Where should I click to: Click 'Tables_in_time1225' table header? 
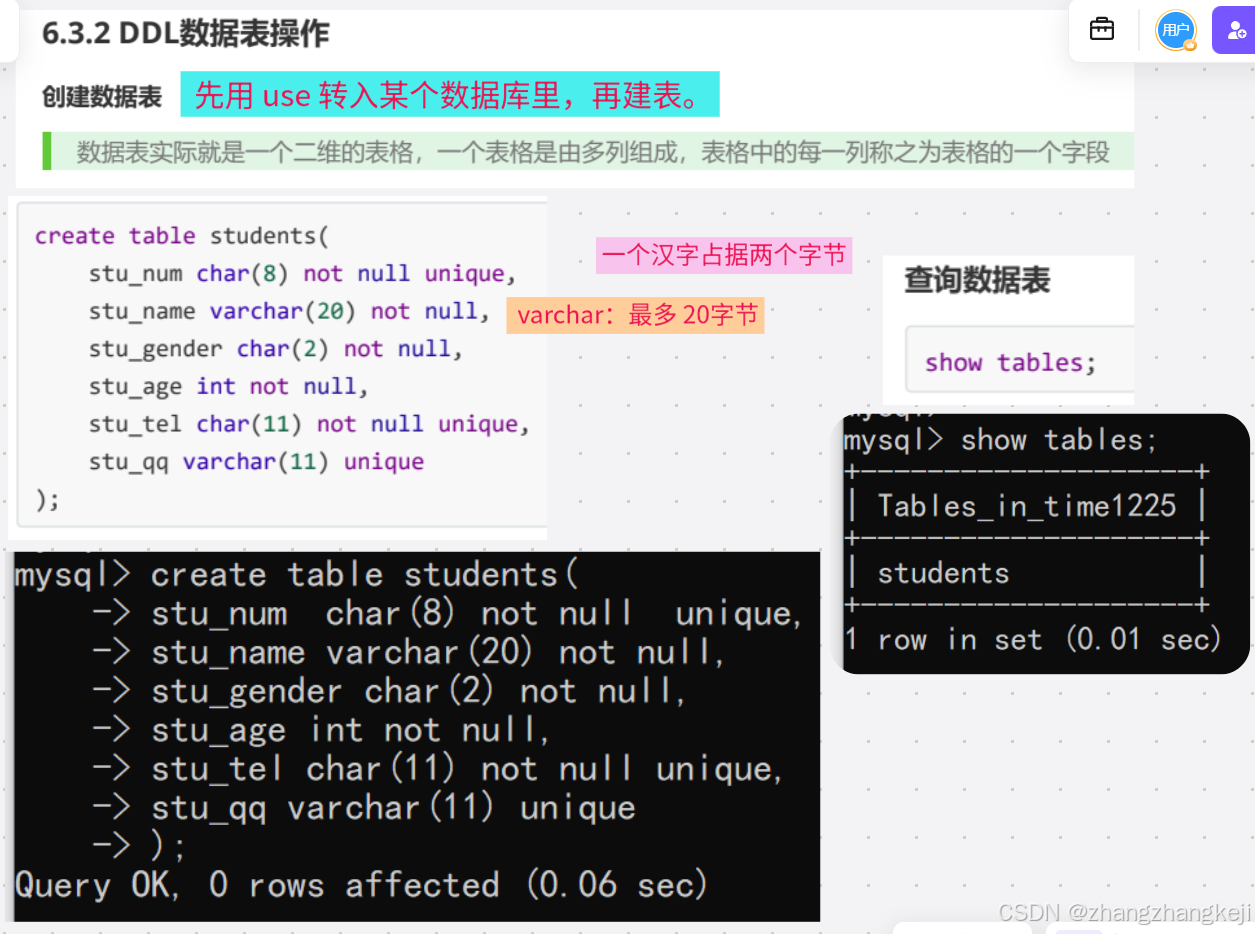click(1026, 506)
